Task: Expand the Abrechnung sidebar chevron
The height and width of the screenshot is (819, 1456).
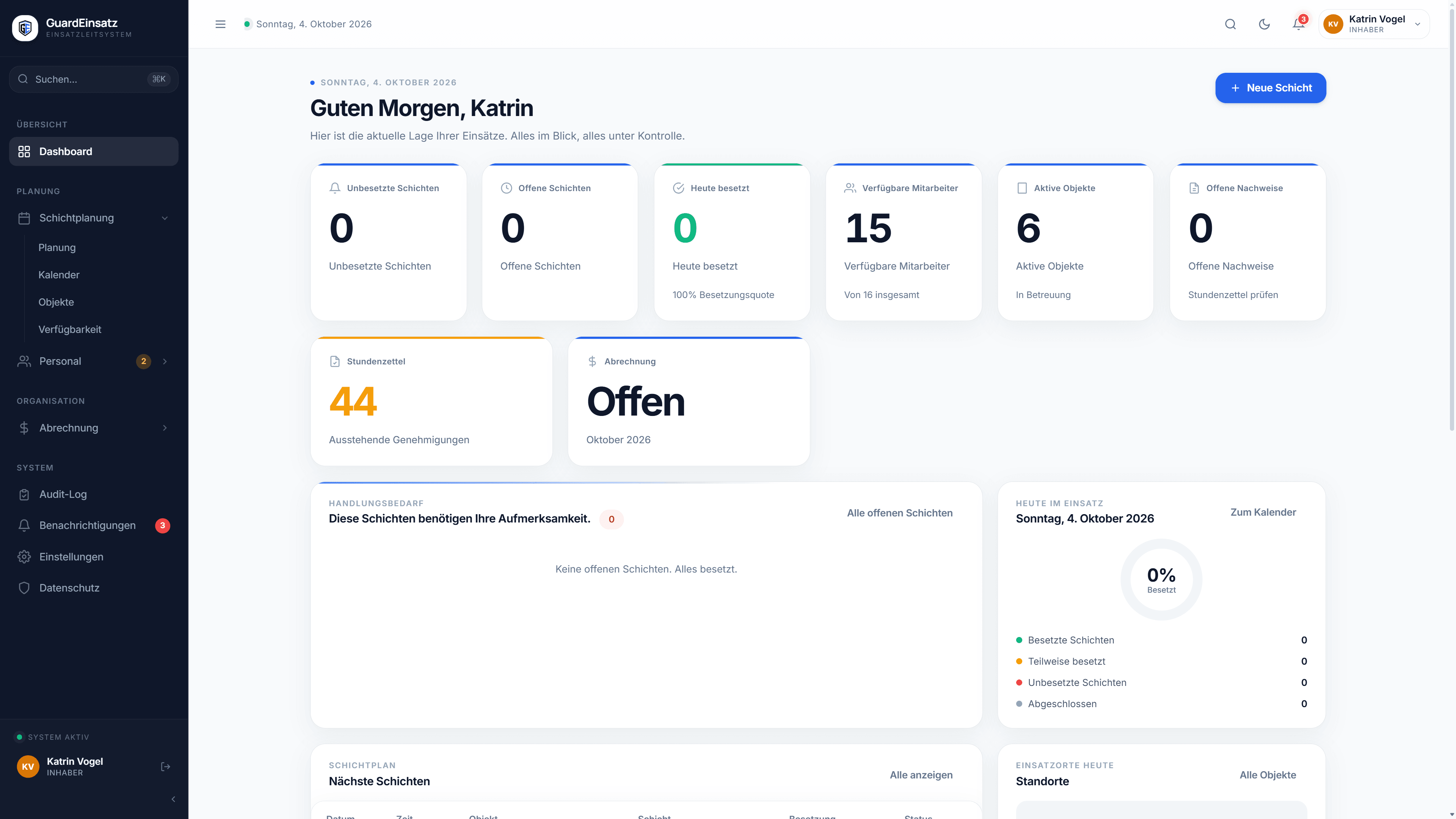Action: (165, 428)
